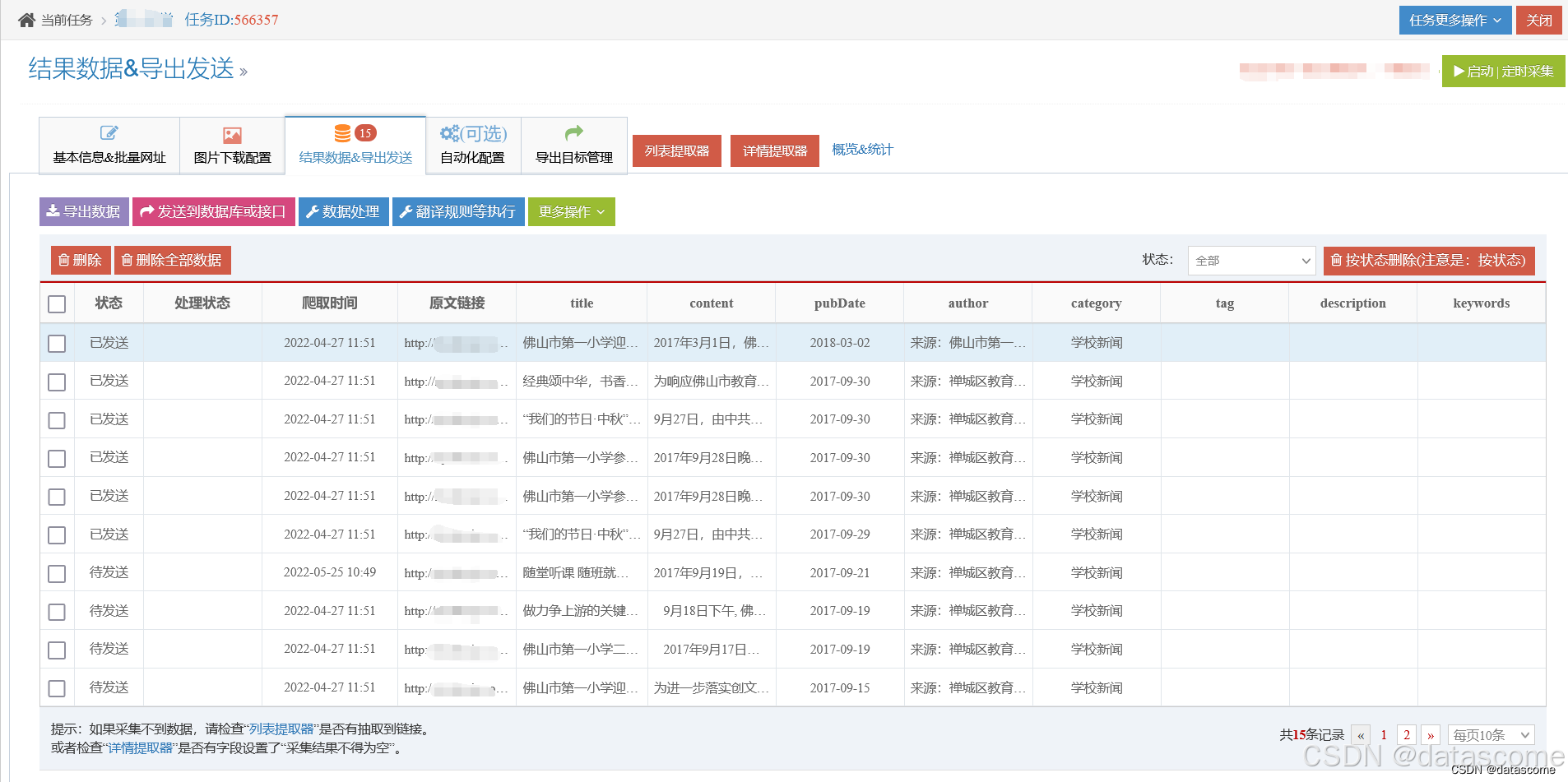Open the 状态 filter dropdown showing 全部

point(1251,261)
